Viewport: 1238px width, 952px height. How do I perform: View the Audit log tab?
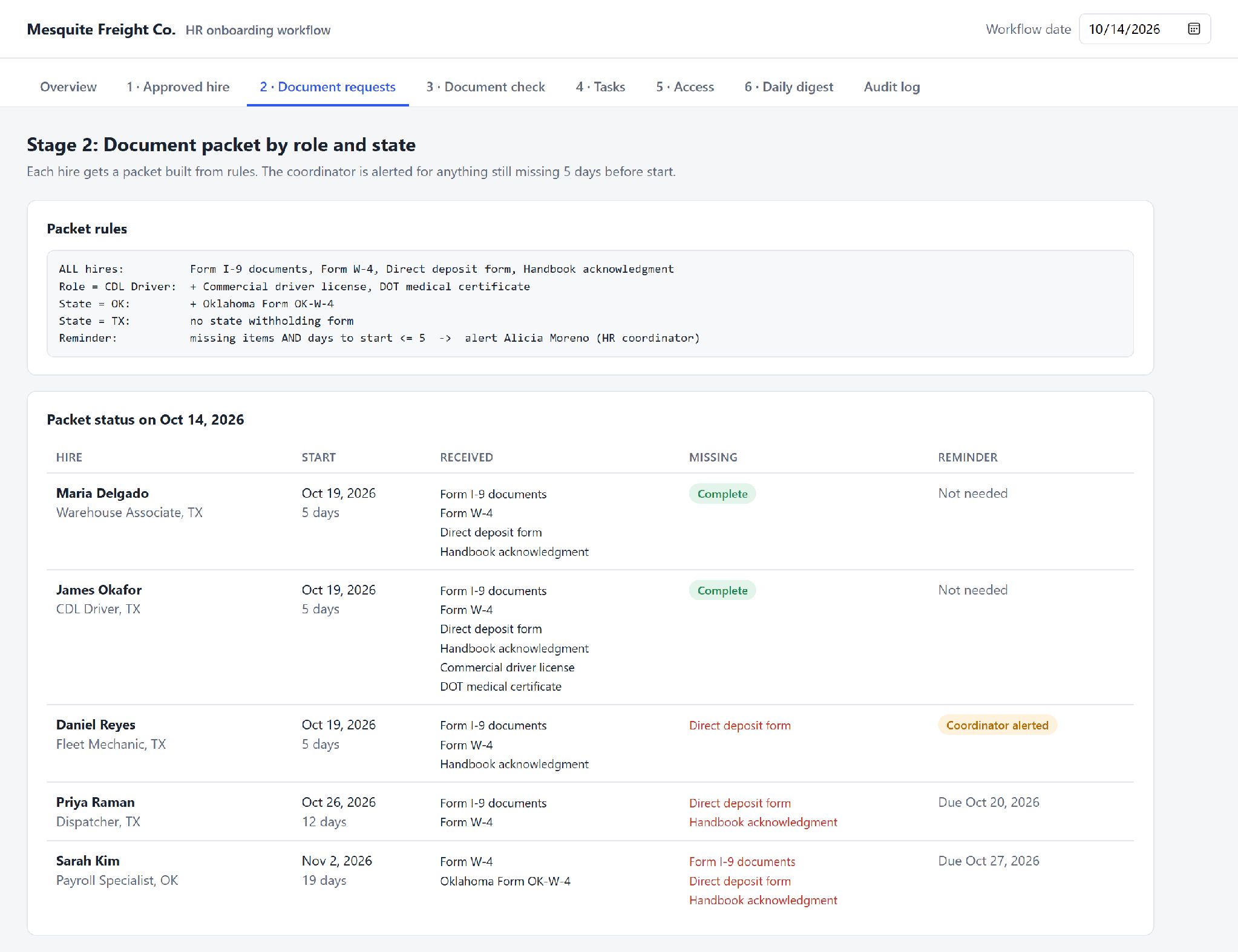coord(891,86)
